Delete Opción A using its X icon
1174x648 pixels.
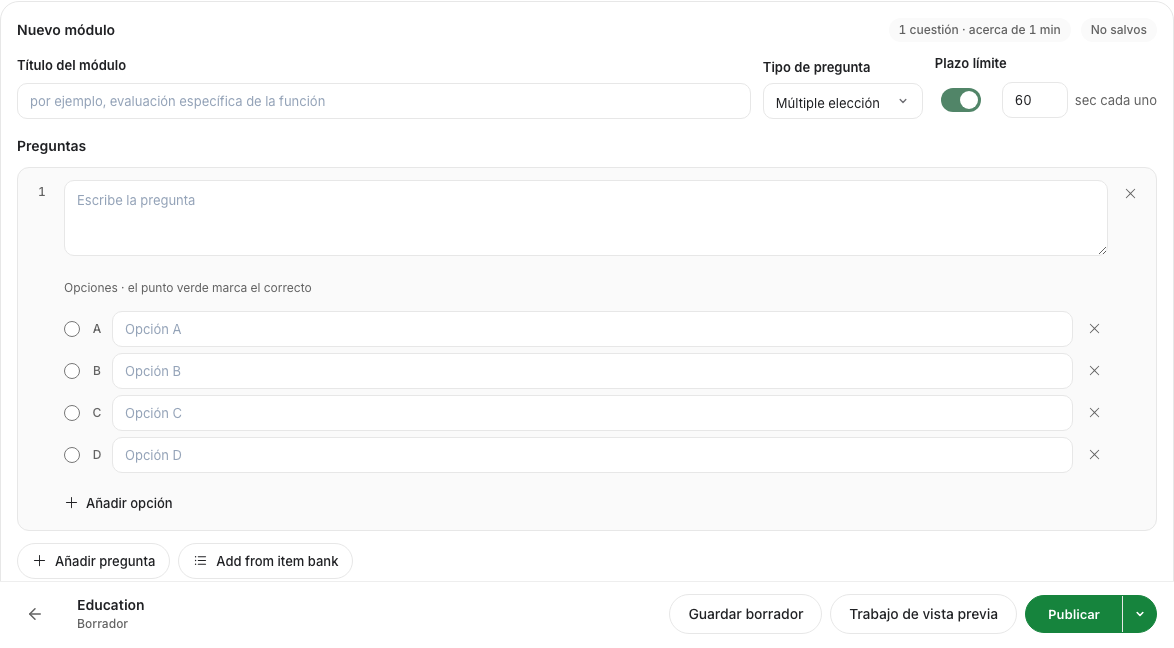pyautogui.click(x=1094, y=329)
